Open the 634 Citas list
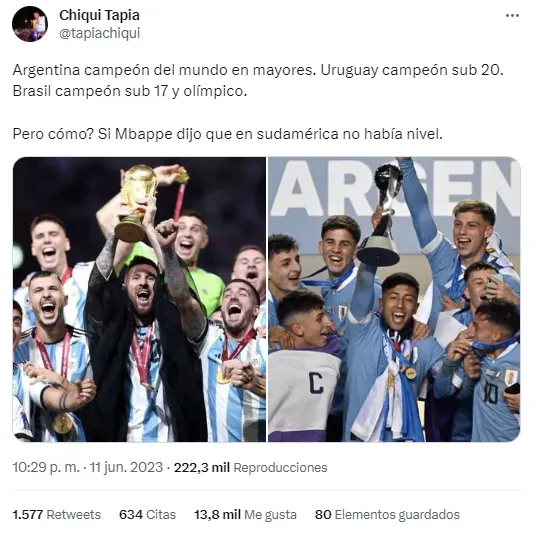 (147, 514)
